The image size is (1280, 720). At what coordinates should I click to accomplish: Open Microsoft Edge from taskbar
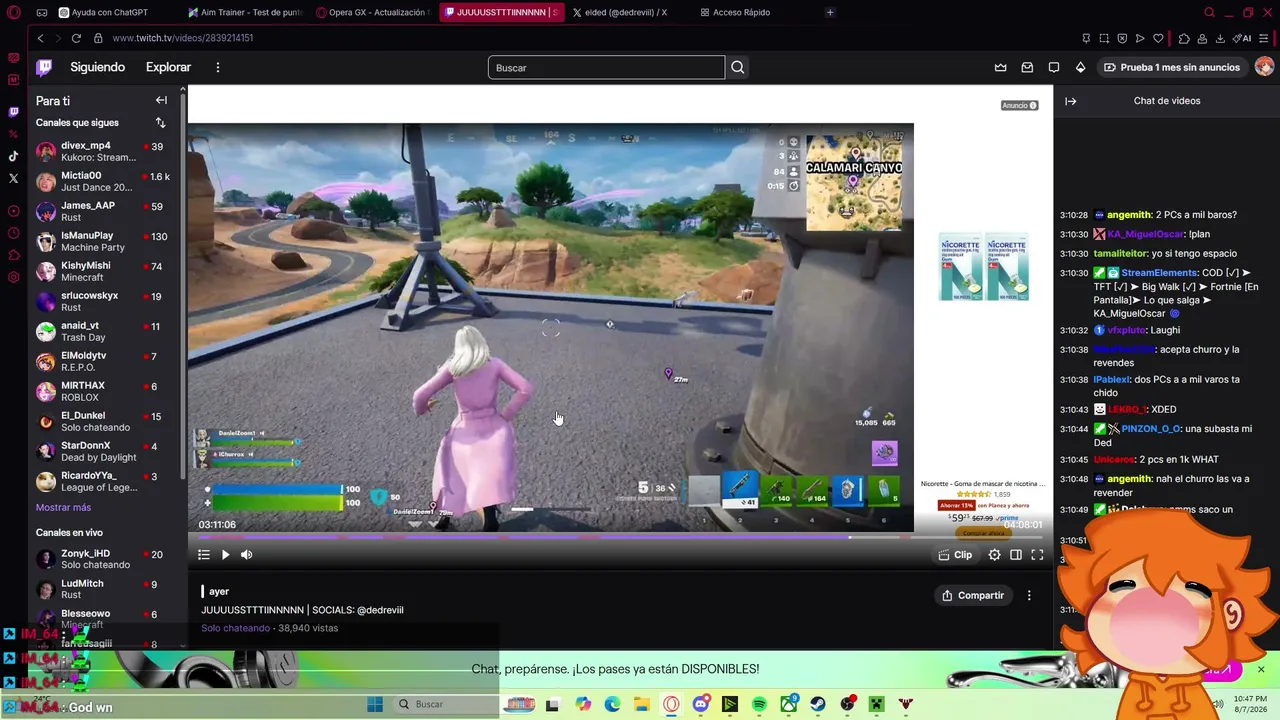612,704
